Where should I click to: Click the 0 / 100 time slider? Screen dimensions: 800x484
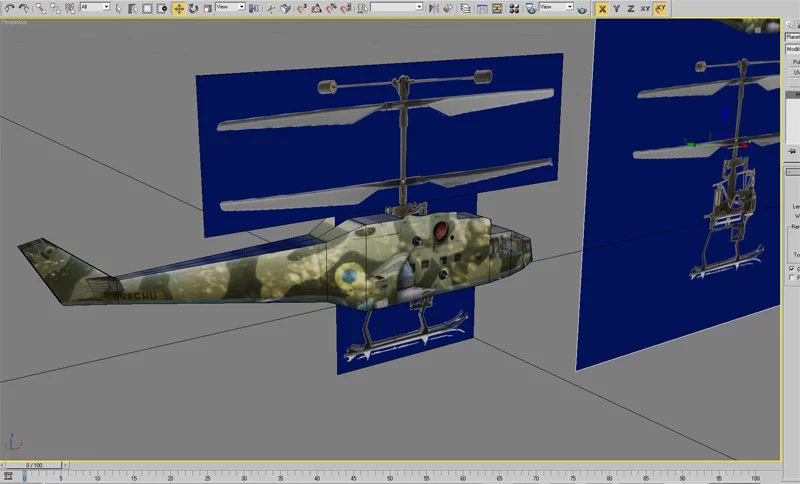pyautogui.click(x=34, y=465)
